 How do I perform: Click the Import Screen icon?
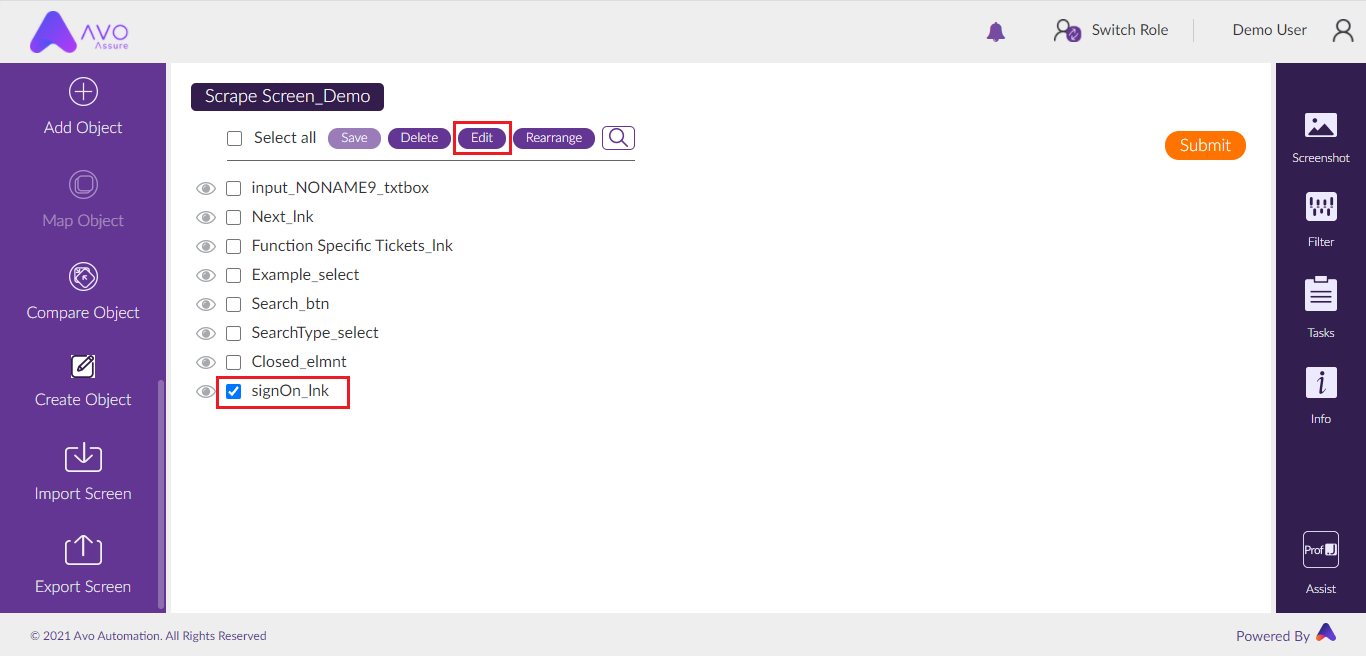point(83,457)
